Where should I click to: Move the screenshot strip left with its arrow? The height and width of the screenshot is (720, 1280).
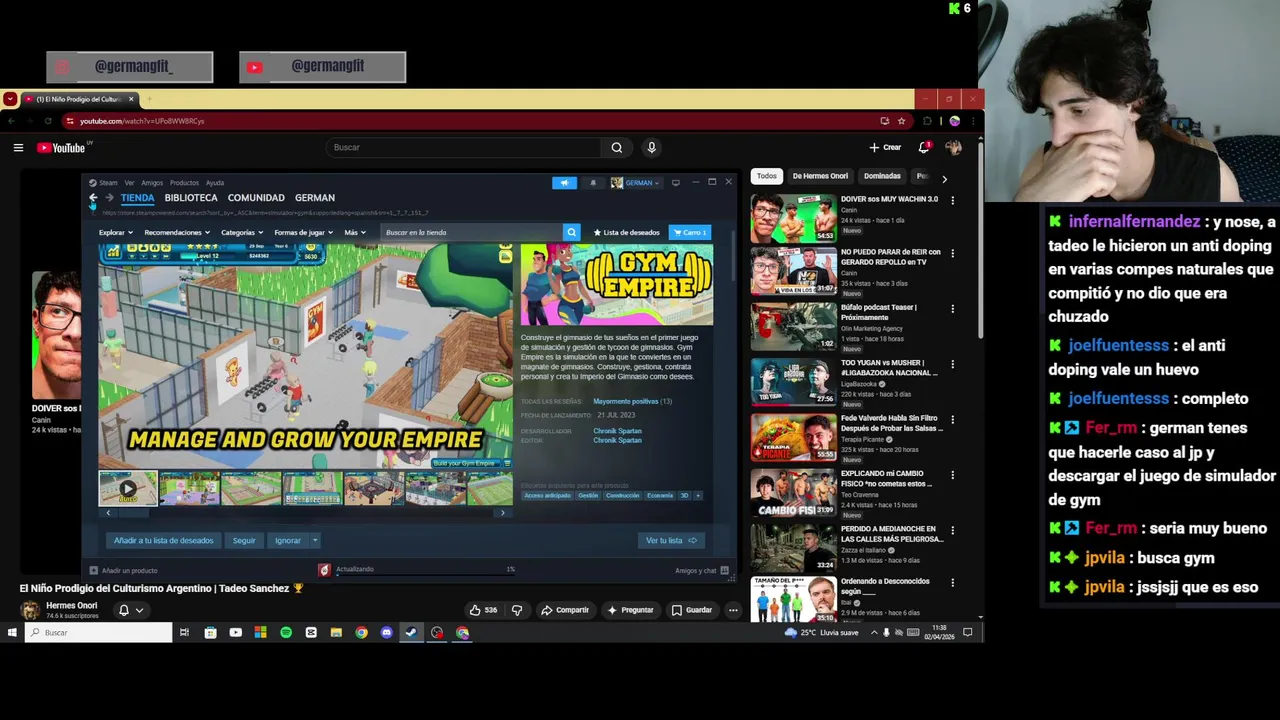pos(108,513)
